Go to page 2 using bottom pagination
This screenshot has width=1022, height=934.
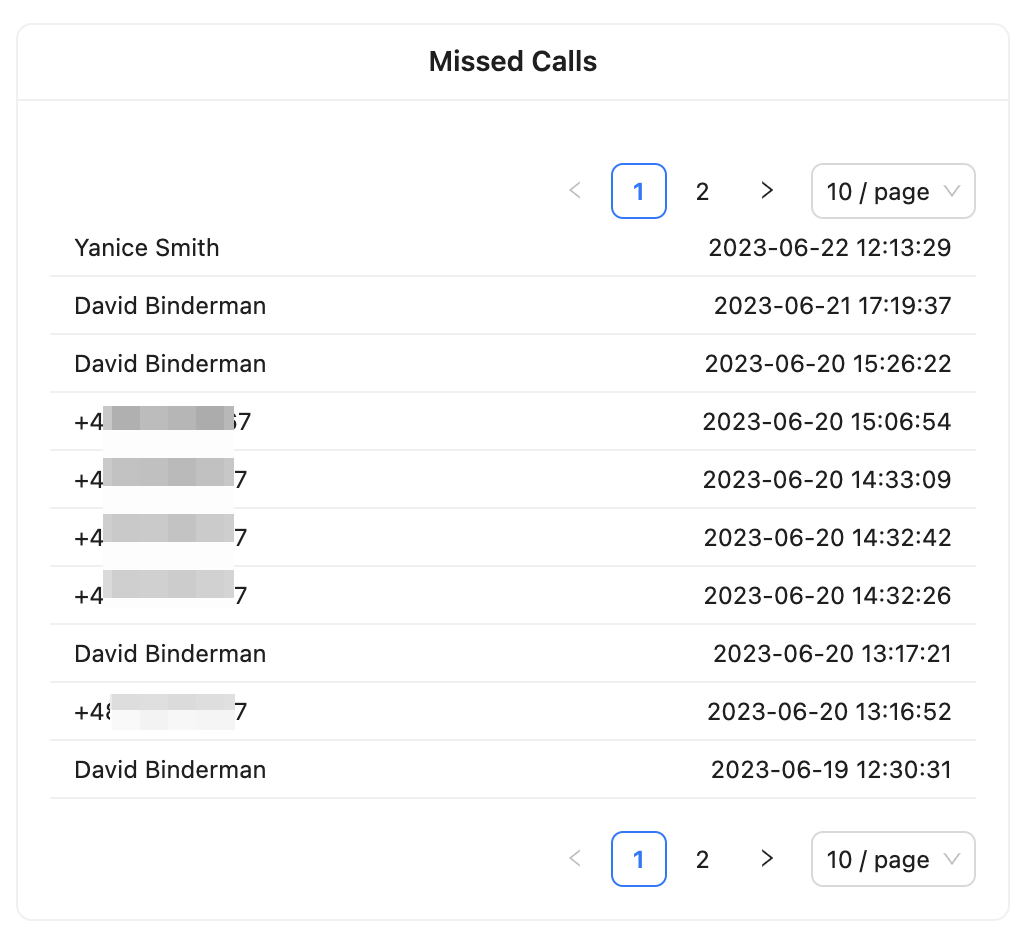pyautogui.click(x=702, y=859)
